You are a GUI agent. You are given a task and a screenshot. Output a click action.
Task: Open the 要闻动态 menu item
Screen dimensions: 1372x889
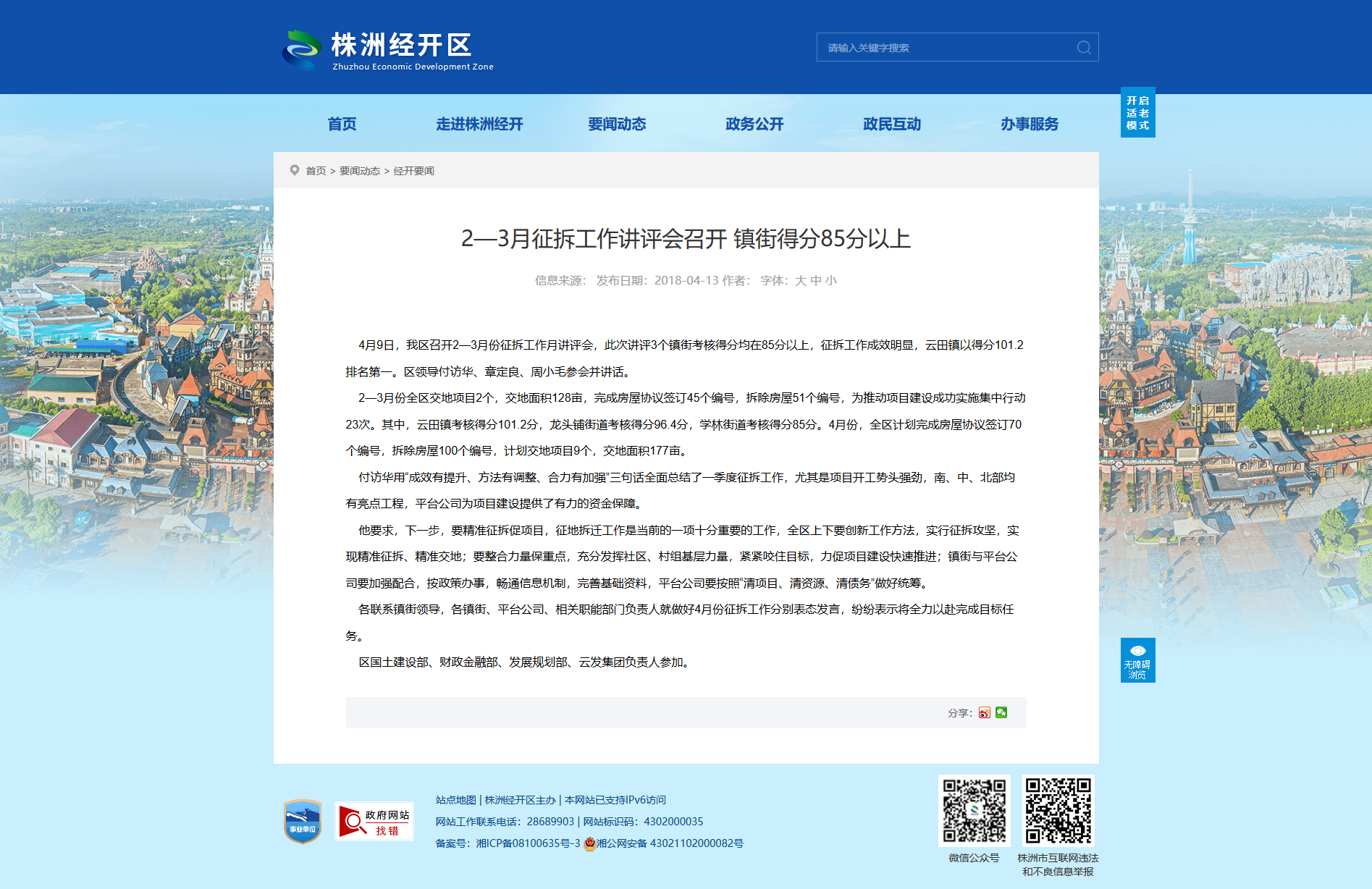pos(617,124)
